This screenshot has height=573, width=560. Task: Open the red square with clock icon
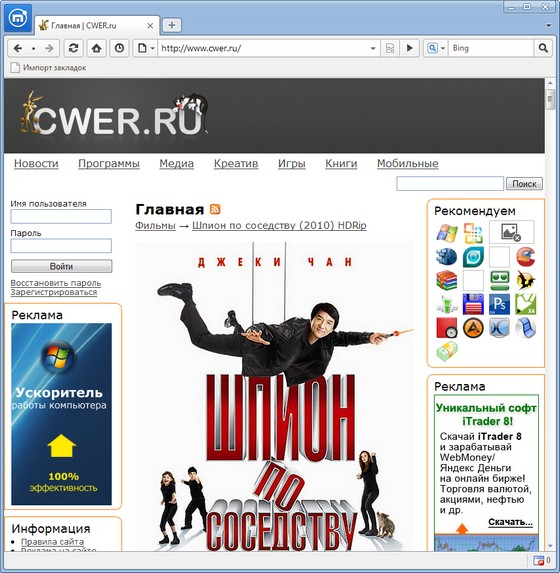point(447,328)
